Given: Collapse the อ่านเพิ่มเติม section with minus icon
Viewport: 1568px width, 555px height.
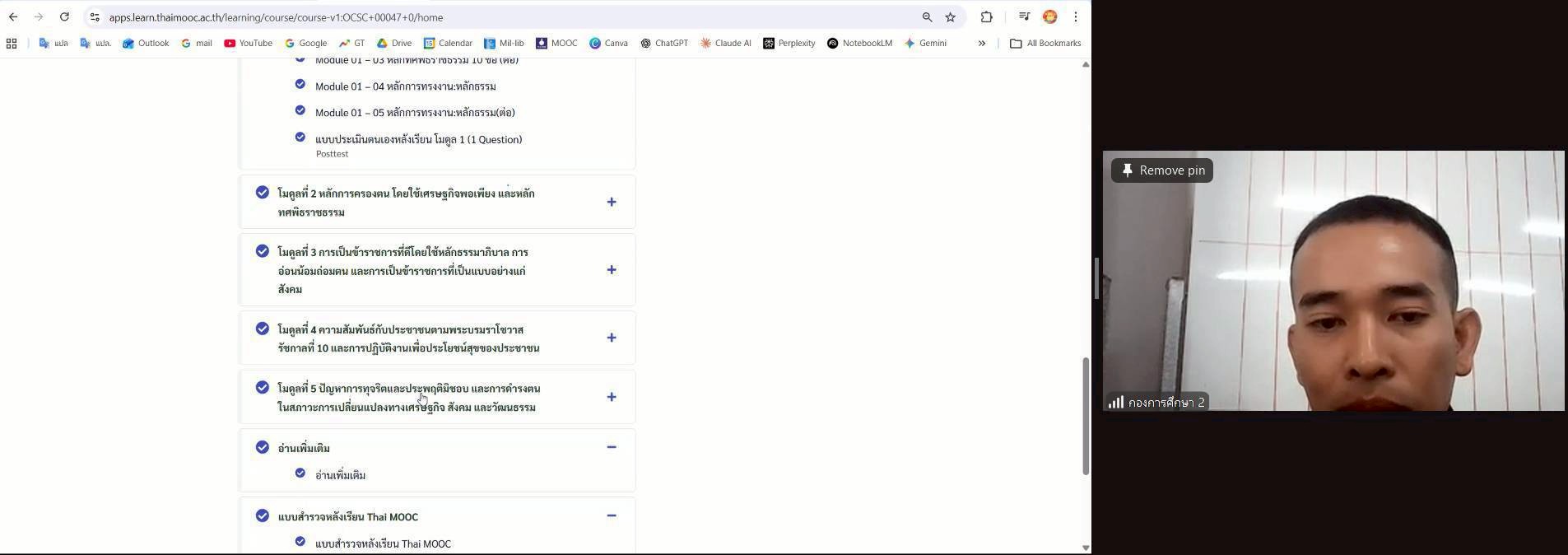Looking at the screenshot, I should (612, 447).
